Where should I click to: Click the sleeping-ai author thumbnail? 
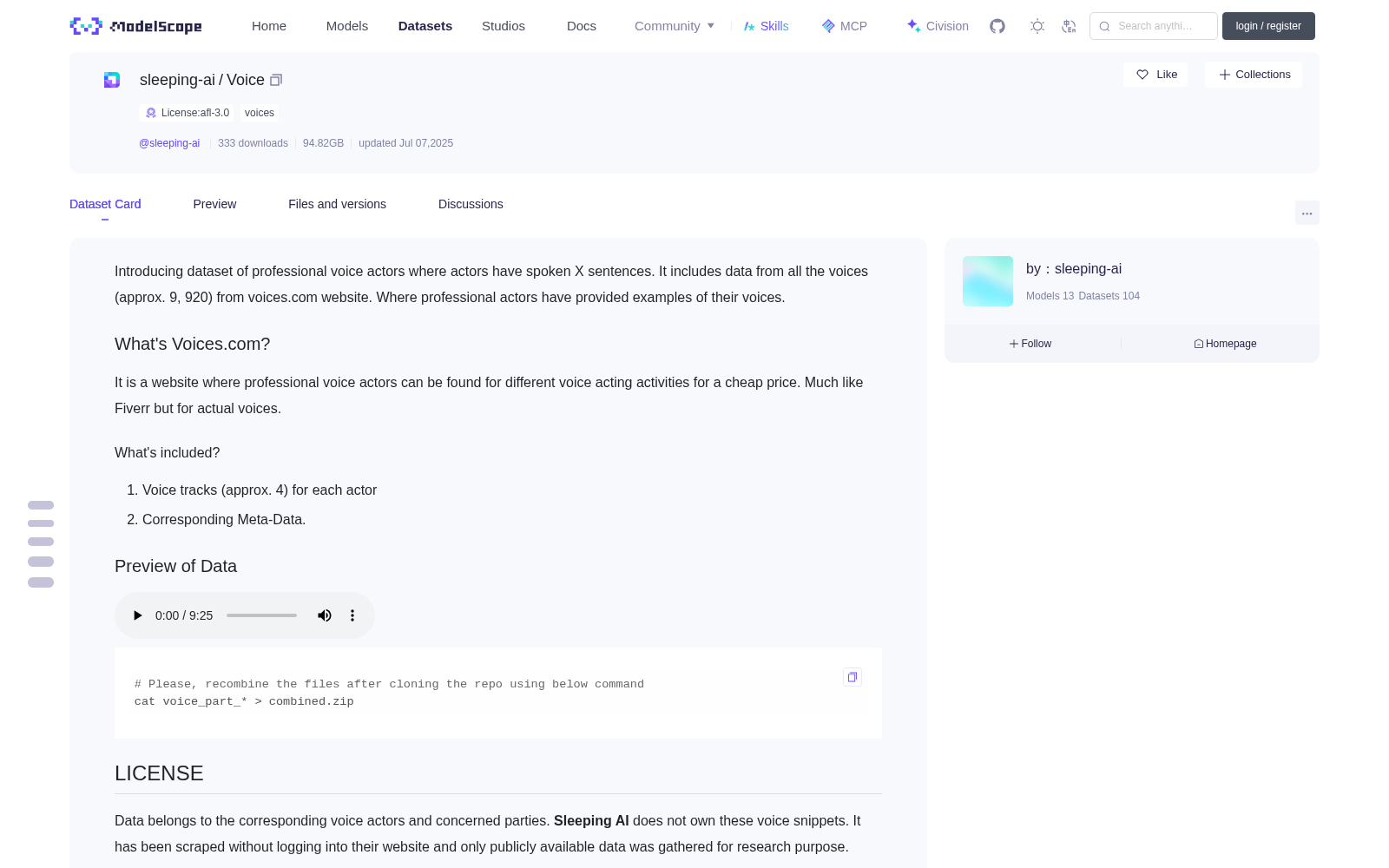tap(988, 281)
